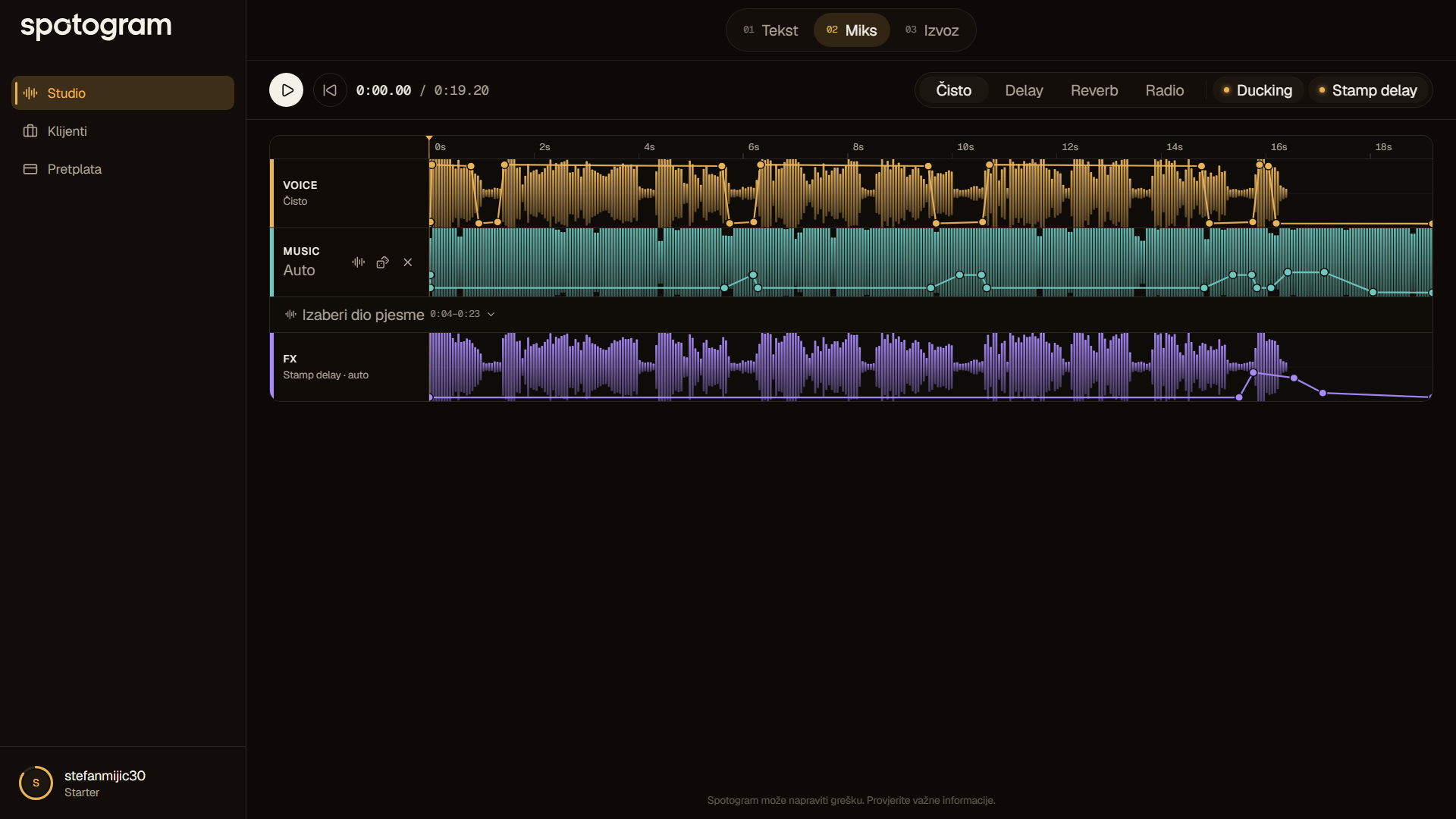The width and height of the screenshot is (1456, 819).
Task: Click the Stamp delay · auto caption
Action: click(326, 375)
